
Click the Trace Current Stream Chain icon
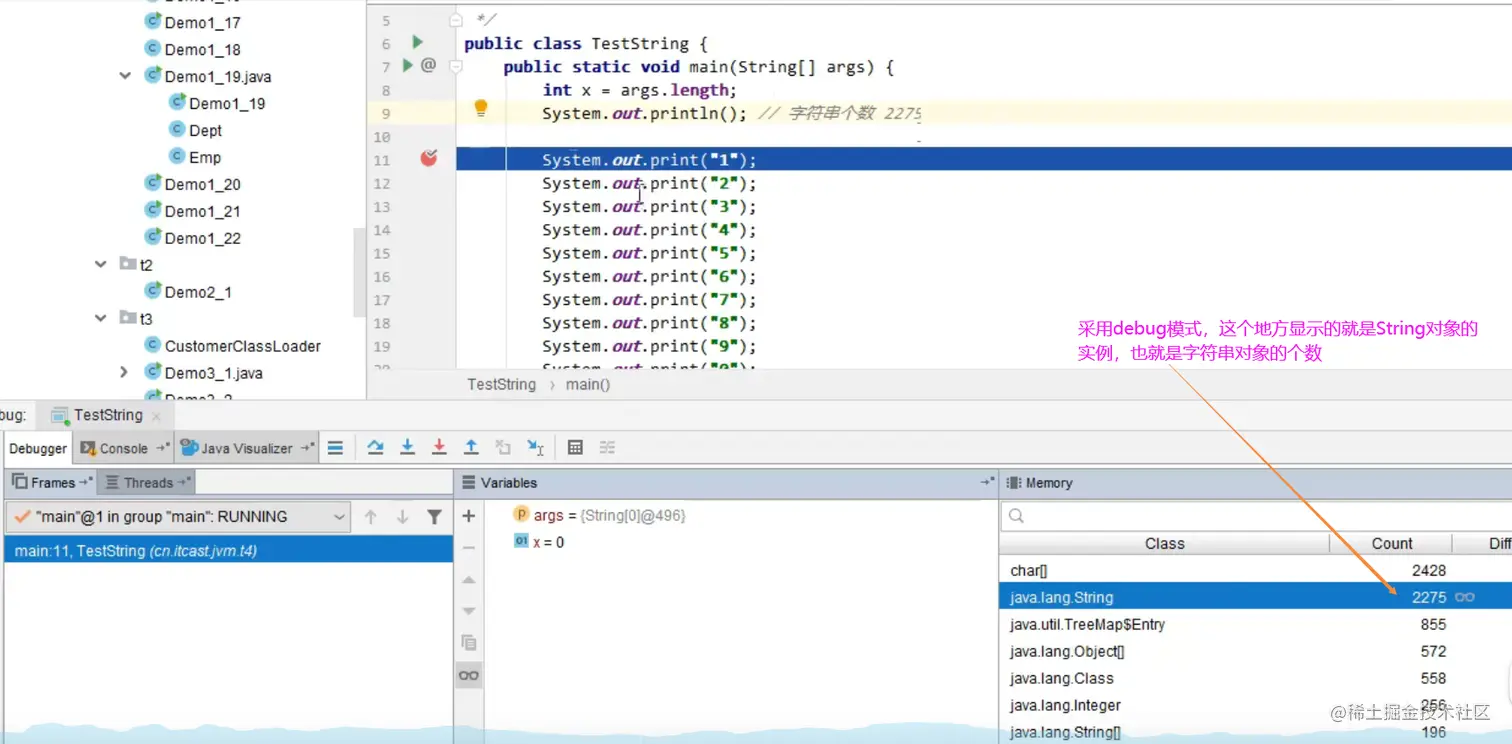(x=607, y=448)
